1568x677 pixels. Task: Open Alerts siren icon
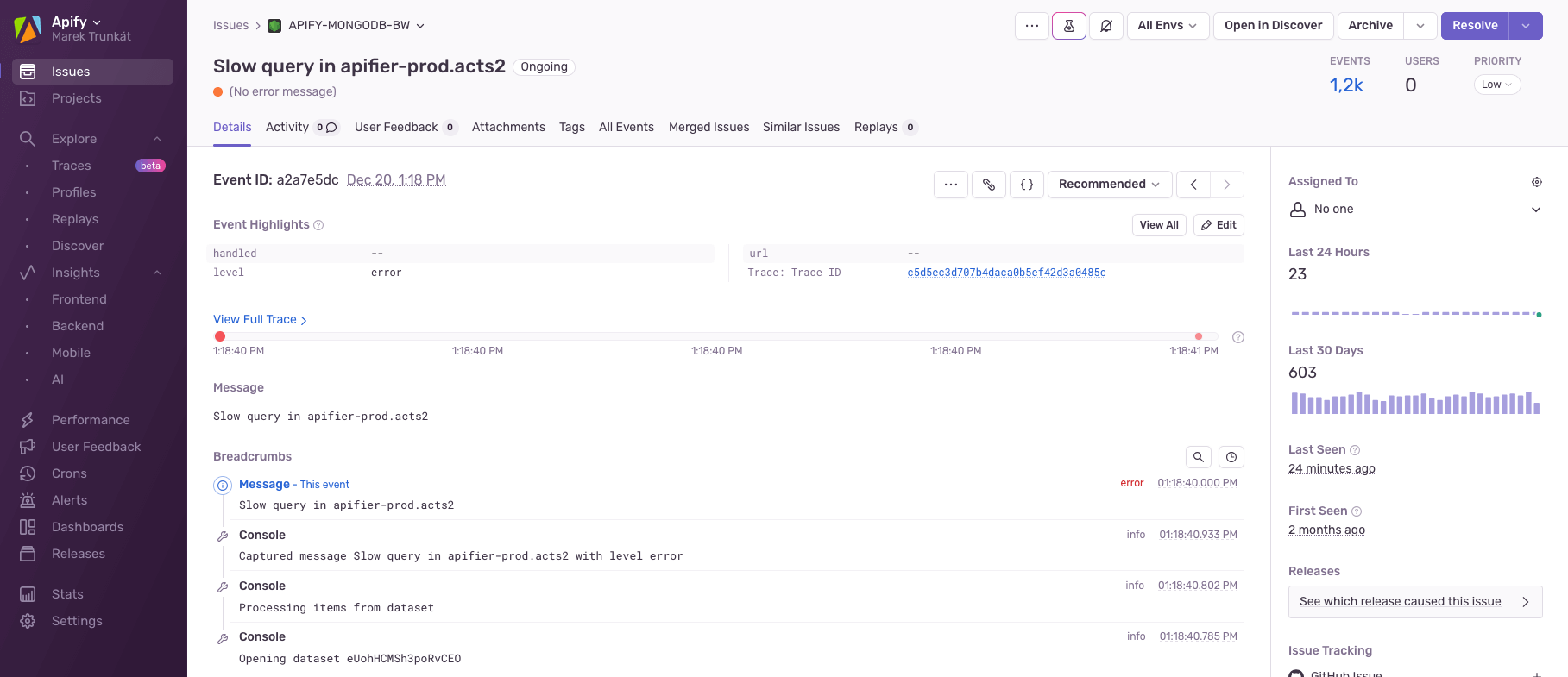[x=28, y=500]
